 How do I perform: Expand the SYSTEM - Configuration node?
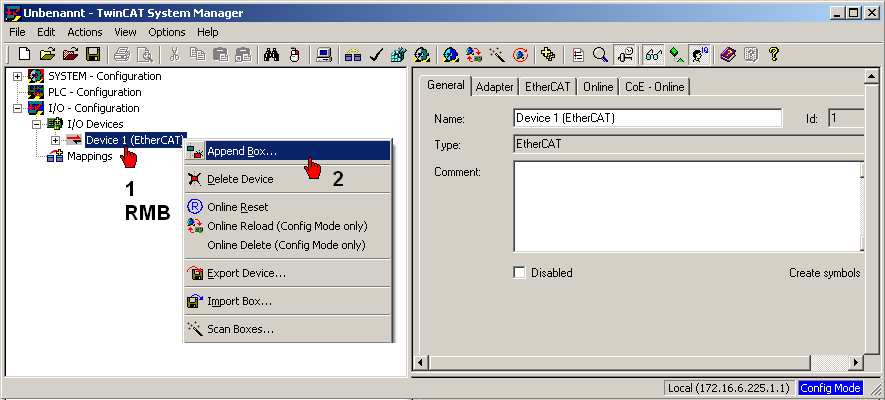(18, 76)
